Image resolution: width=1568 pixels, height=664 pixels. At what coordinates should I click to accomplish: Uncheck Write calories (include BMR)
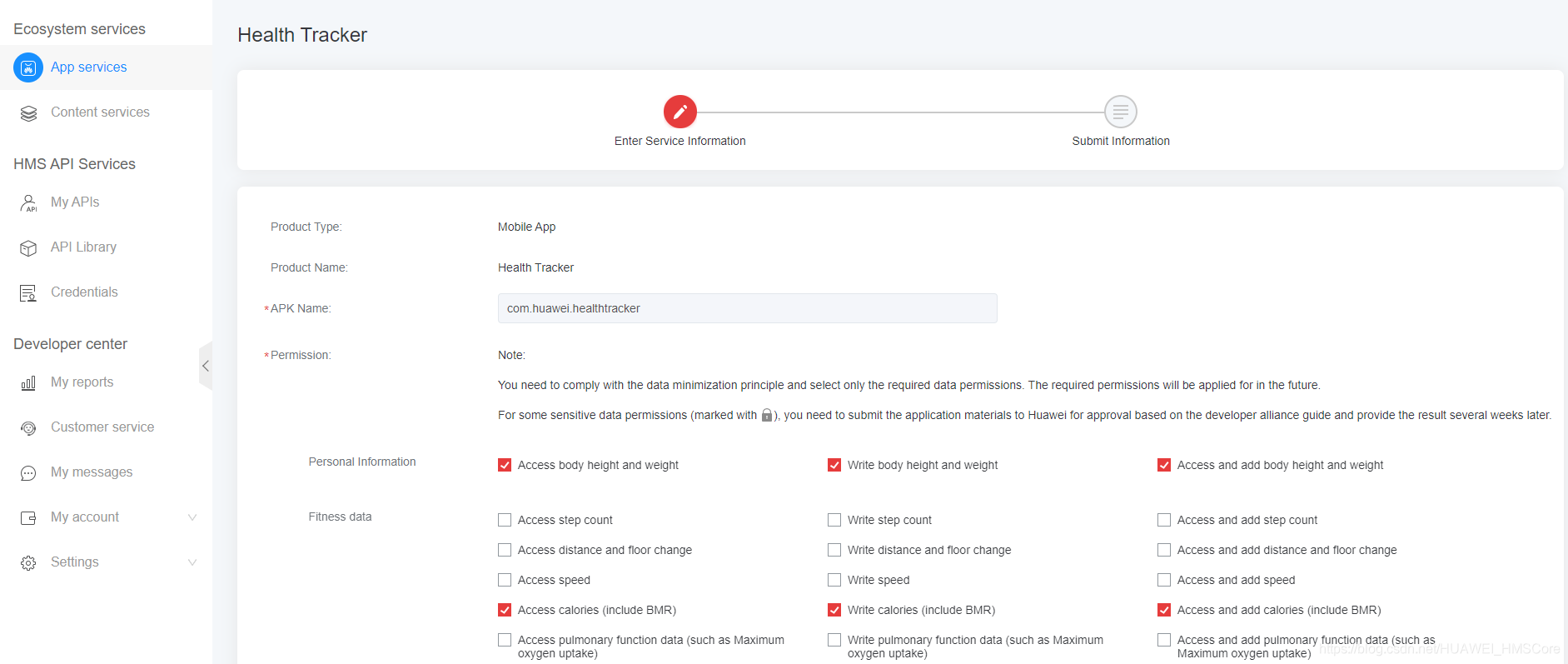pyautogui.click(x=834, y=610)
